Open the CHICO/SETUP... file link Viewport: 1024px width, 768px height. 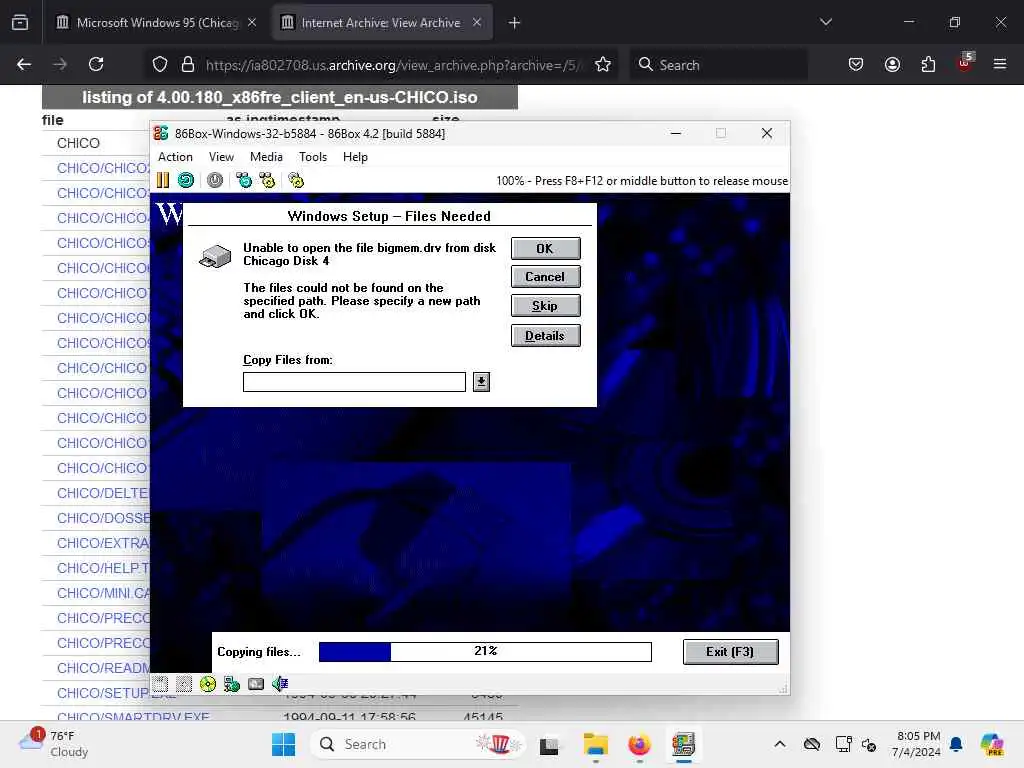(103, 693)
